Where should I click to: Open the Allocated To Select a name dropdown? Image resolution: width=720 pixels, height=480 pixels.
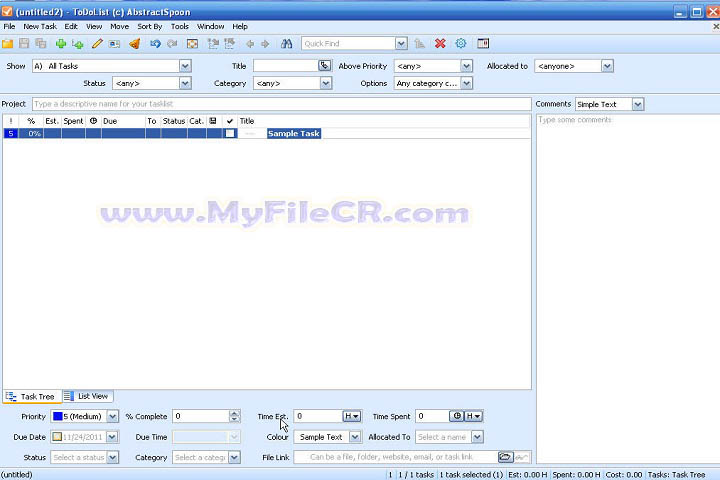(477, 437)
